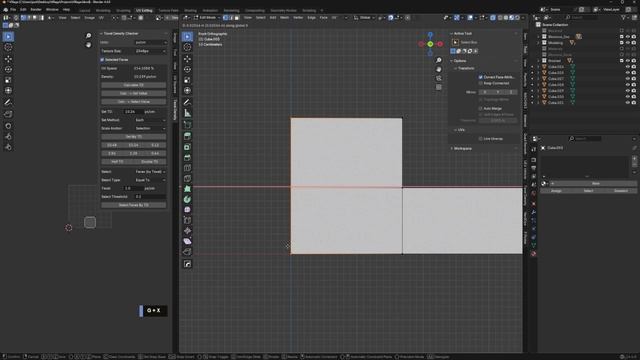
Task: Select the Rotate tool in the UV editor toolbar
Action: (8, 69)
